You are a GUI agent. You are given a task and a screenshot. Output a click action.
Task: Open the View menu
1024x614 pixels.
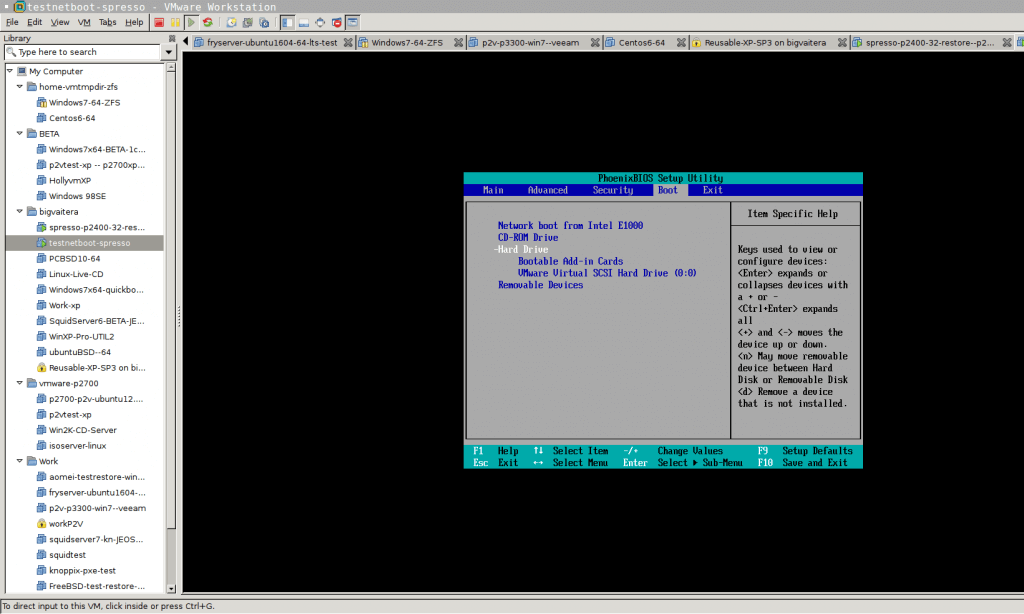[60, 22]
